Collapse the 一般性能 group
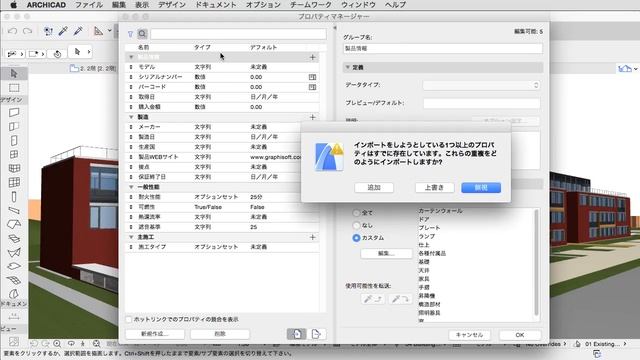Screen dimensions: 640x360 [x=131, y=187]
